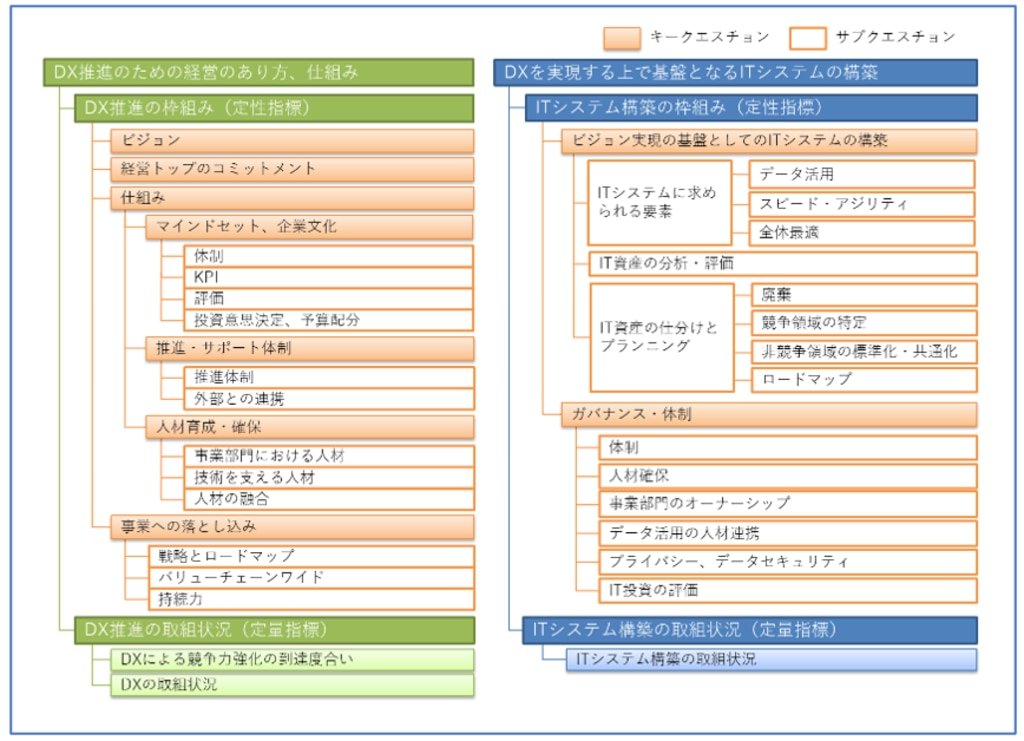Select 投資意思決定、予算配分 item

(329, 320)
